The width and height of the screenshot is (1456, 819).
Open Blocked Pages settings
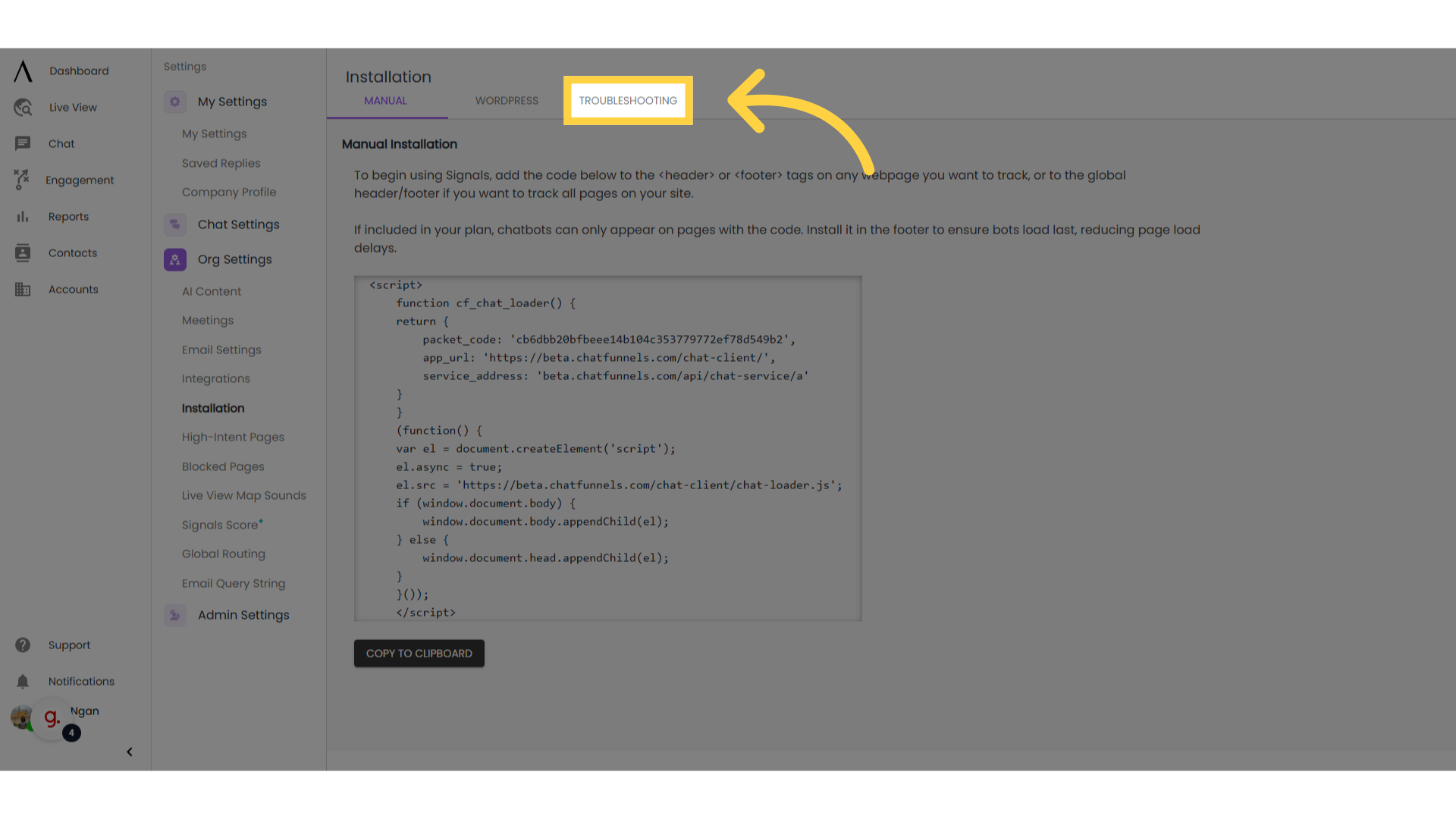[224, 466]
